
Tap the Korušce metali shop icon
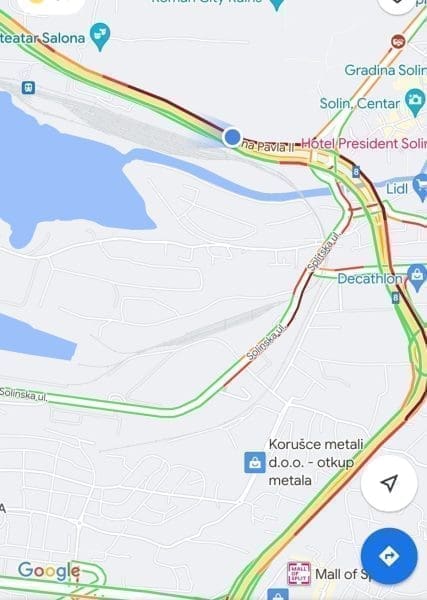255,463
